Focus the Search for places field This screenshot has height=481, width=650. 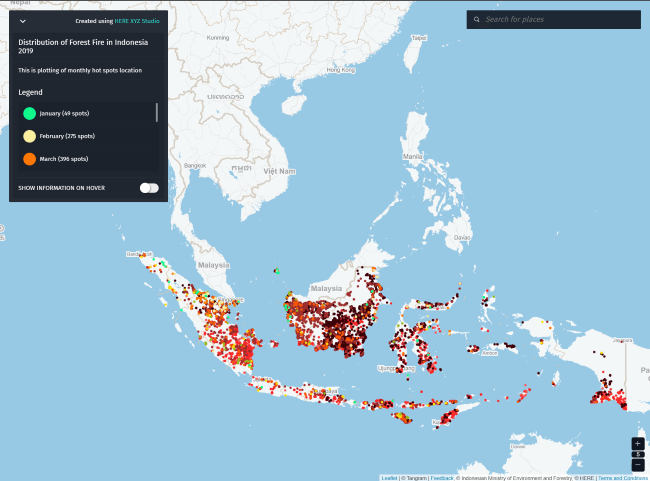pyautogui.click(x=554, y=19)
